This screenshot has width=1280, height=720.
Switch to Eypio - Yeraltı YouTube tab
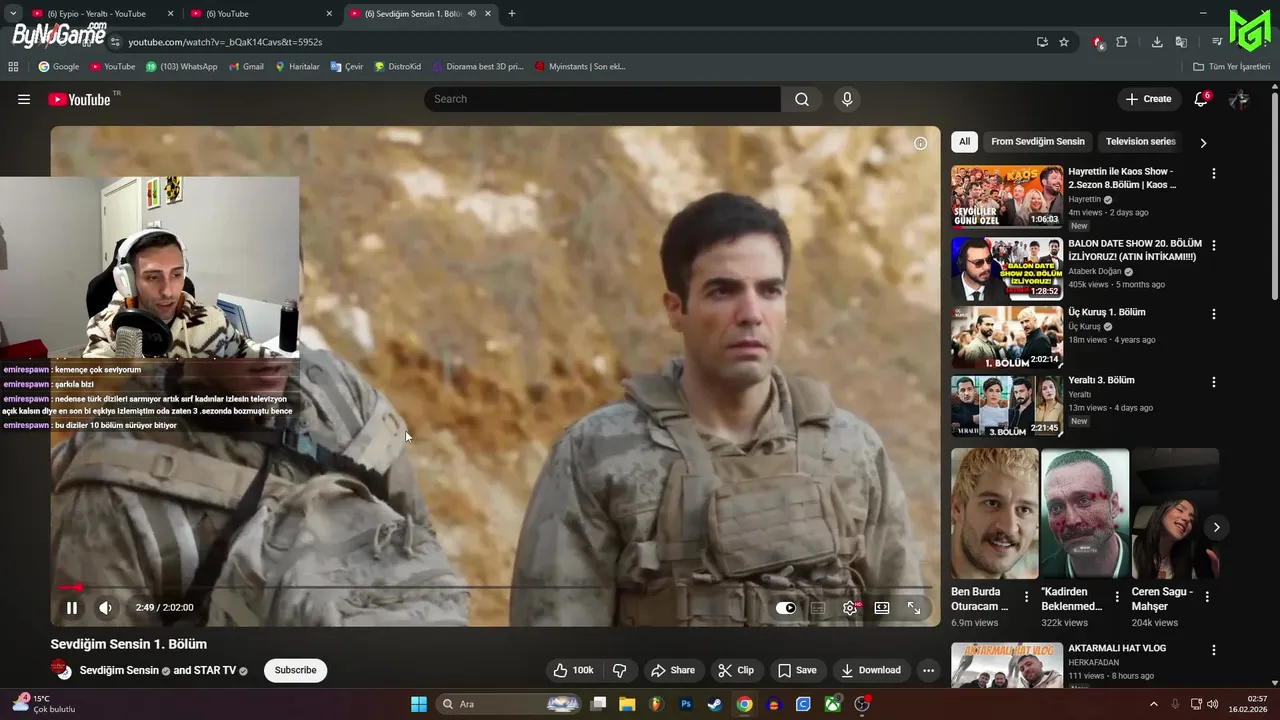tap(95, 14)
